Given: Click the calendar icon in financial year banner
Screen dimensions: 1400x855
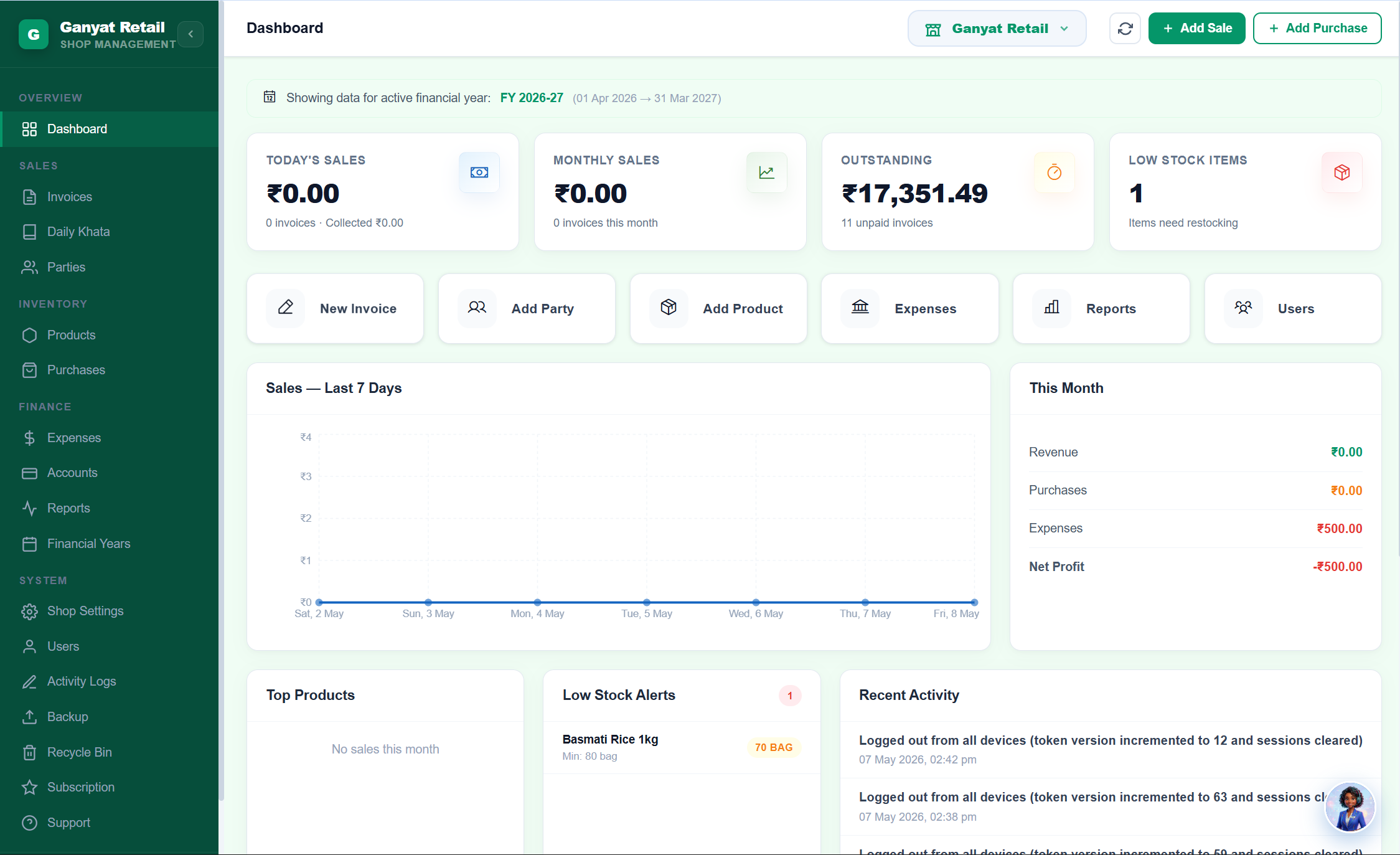Looking at the screenshot, I should pyautogui.click(x=270, y=97).
